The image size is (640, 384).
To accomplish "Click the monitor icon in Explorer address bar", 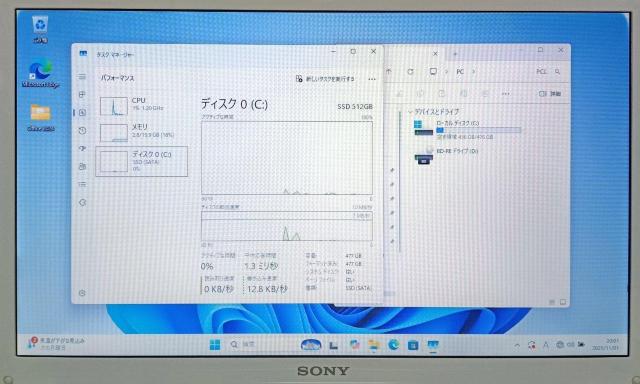I will coord(433,71).
